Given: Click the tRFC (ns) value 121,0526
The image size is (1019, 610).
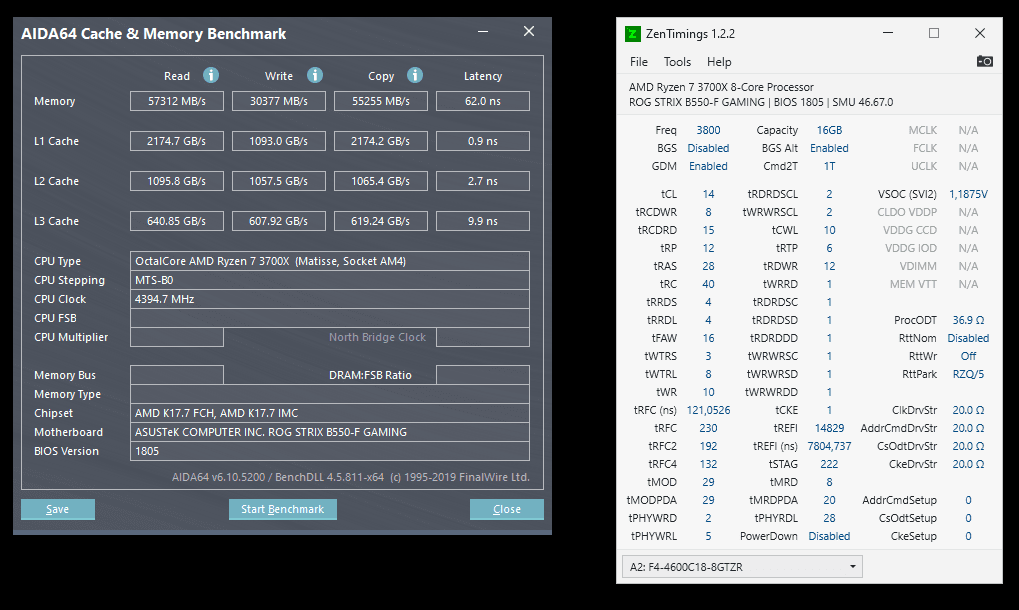Looking at the screenshot, I should pos(708,411).
